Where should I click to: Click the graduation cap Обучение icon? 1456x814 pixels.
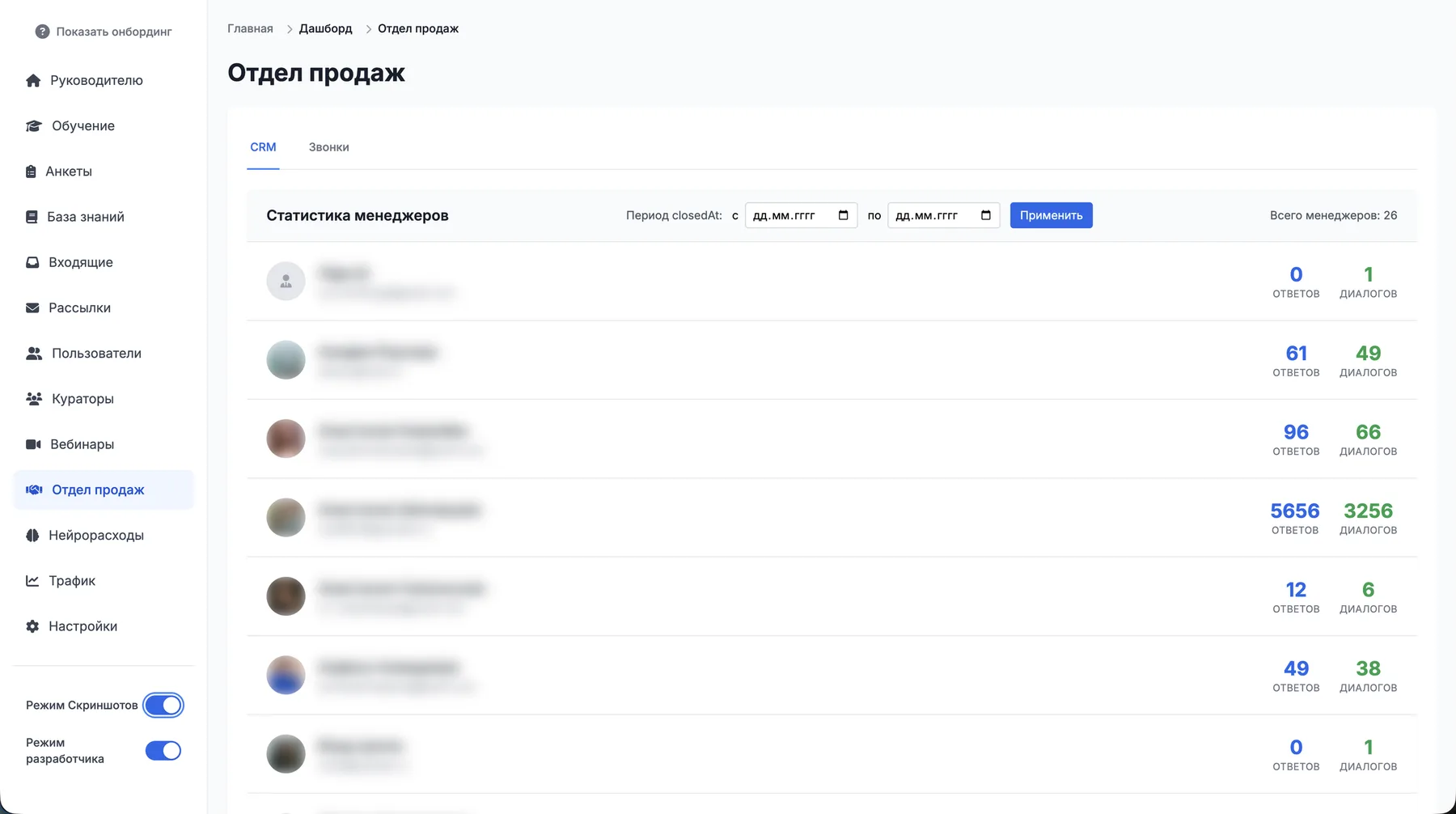point(34,125)
